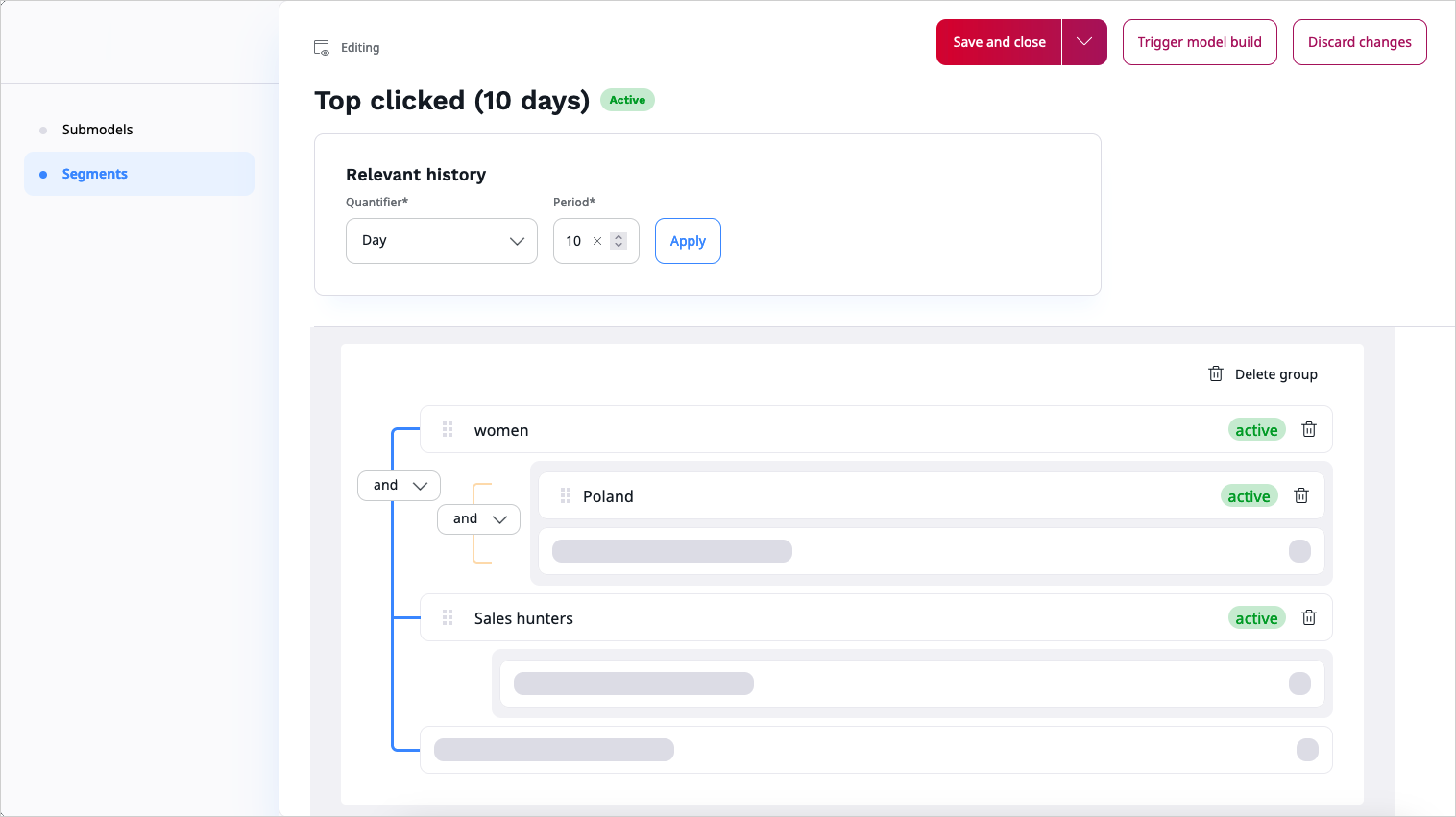Click Discard changes
This screenshot has width=1456, height=817.
1359,42
